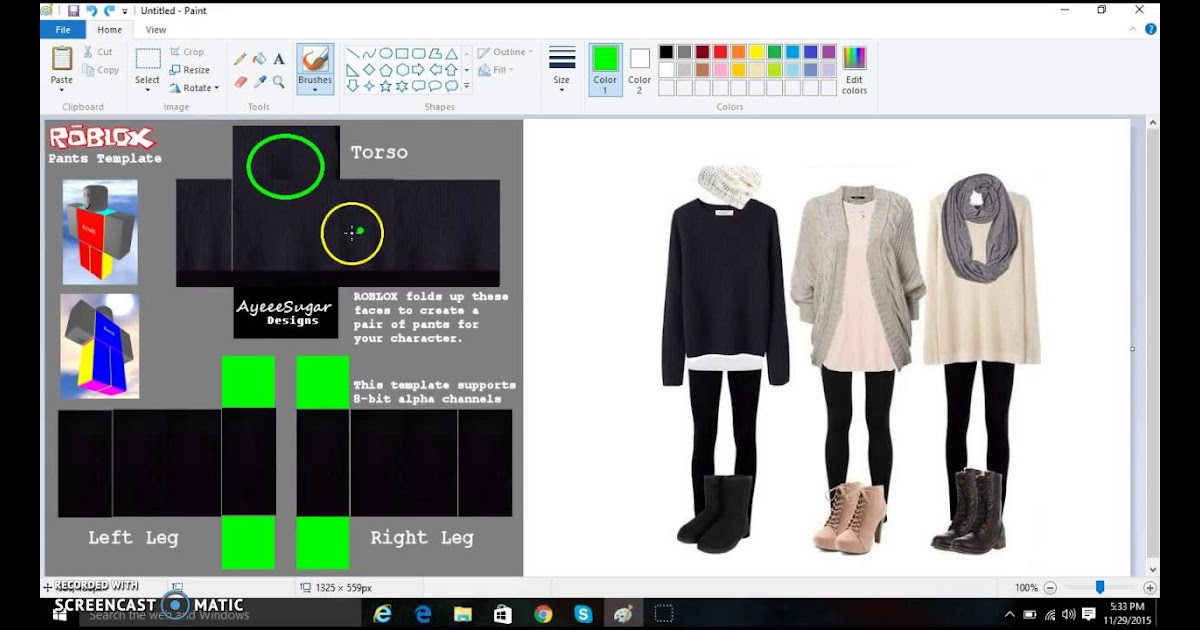Open Customize Quick Access Toolbar dropdown
Image resolution: width=1200 pixels, height=630 pixels.
click(125, 11)
